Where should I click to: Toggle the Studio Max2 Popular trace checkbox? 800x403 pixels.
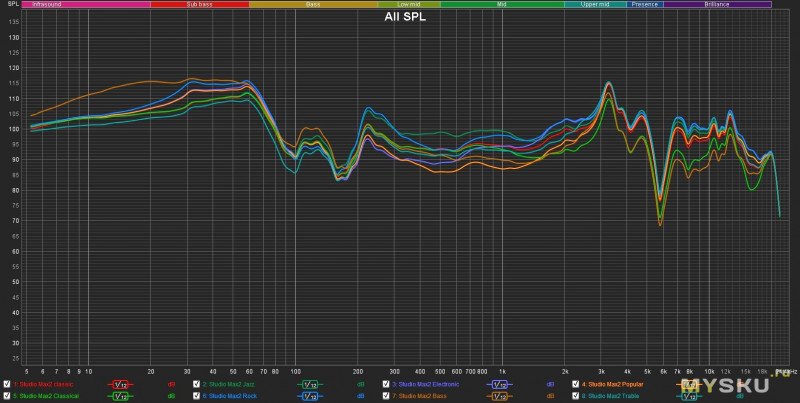[x=576, y=385]
